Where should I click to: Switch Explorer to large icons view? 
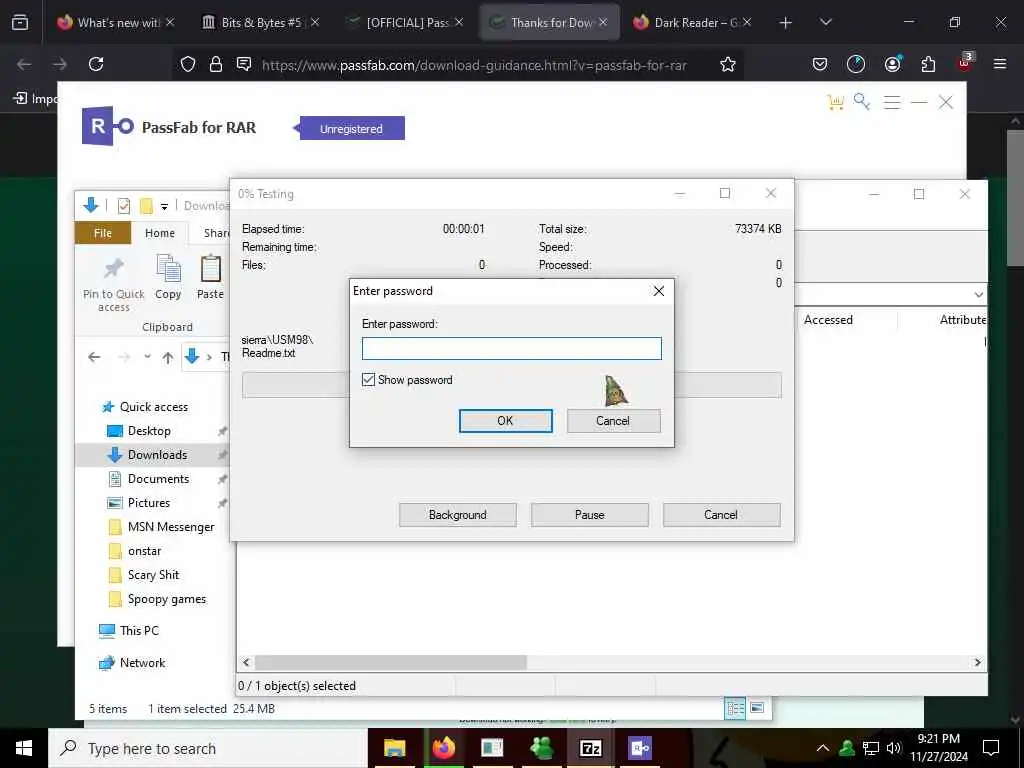click(758, 708)
